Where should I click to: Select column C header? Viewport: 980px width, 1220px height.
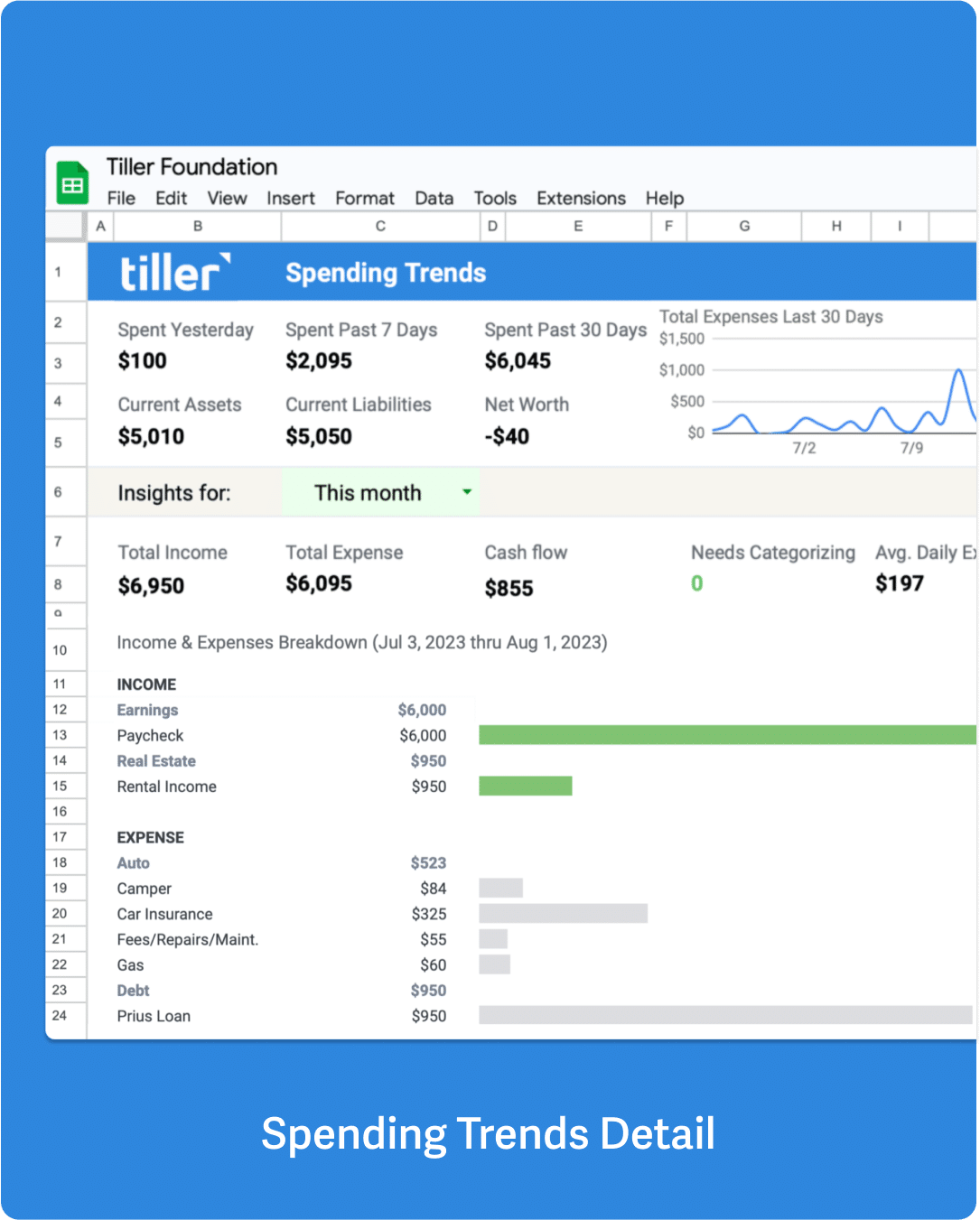(x=380, y=226)
